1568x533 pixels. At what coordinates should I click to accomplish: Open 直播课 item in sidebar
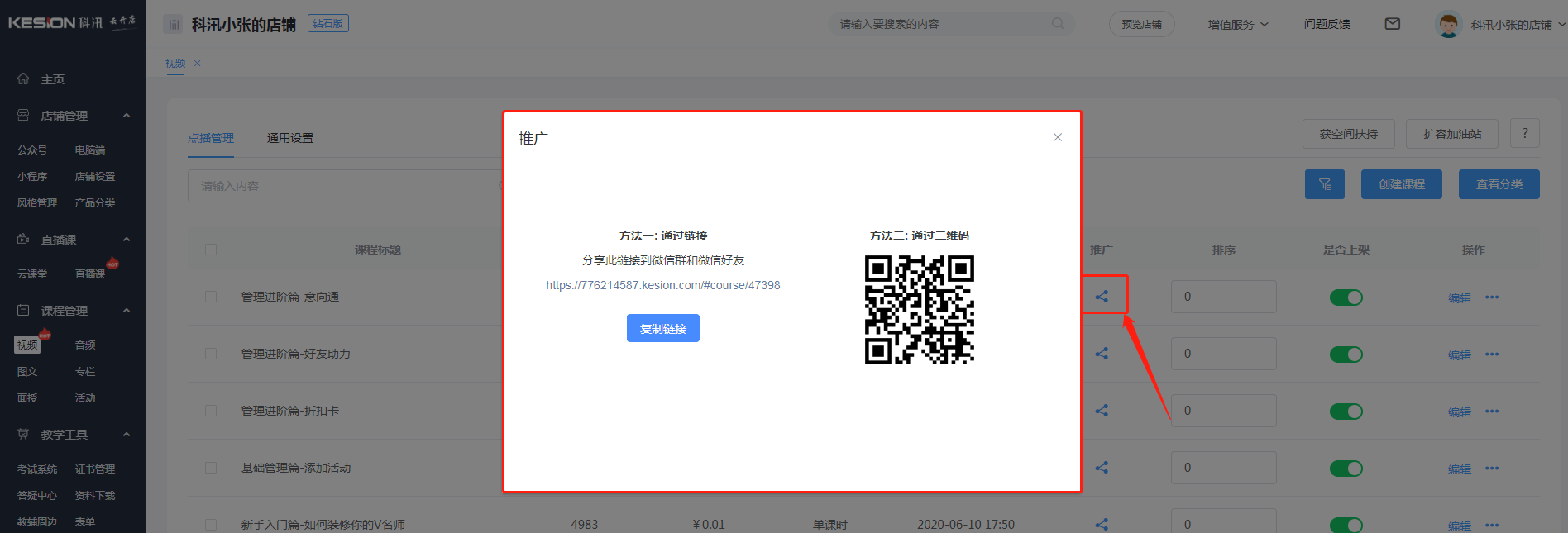(90, 274)
